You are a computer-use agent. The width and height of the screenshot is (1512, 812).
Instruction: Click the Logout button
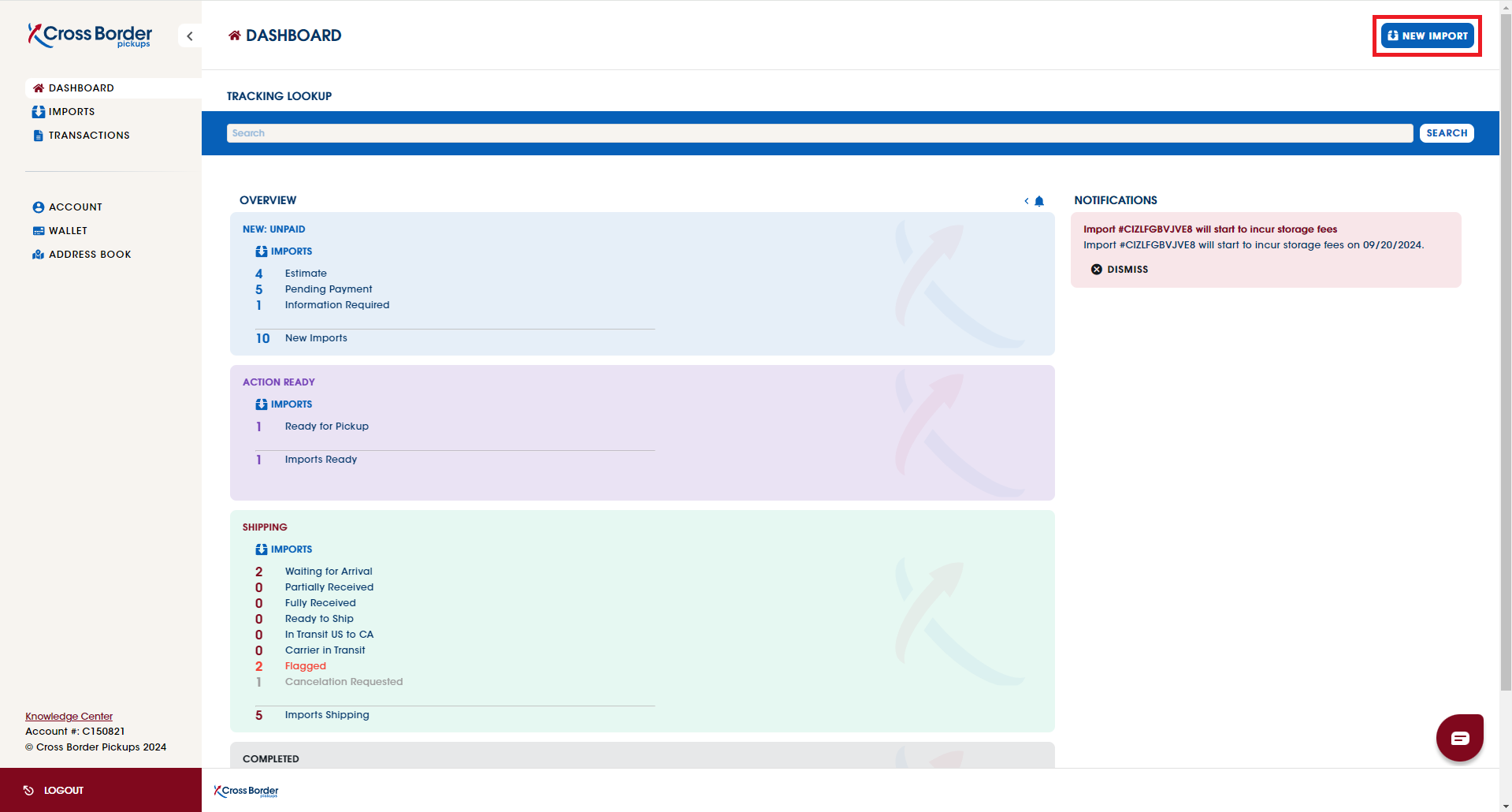click(101, 790)
